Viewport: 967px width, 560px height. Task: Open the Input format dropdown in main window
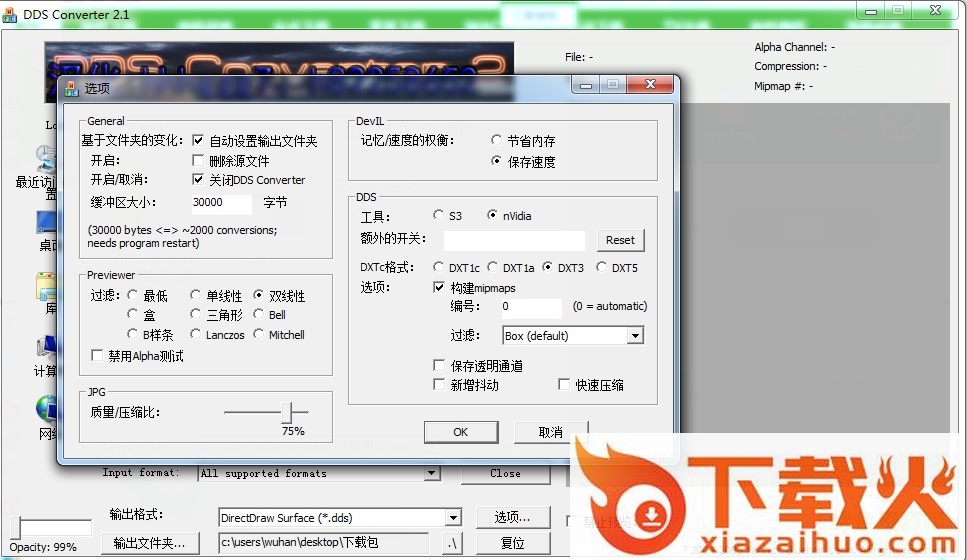coord(432,473)
